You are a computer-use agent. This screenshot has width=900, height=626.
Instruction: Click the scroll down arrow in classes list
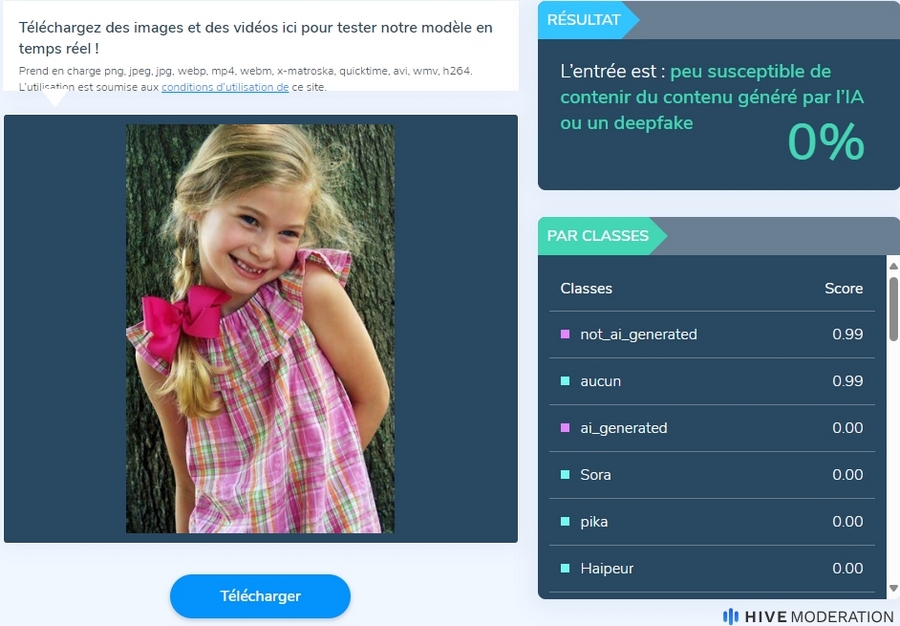893,588
